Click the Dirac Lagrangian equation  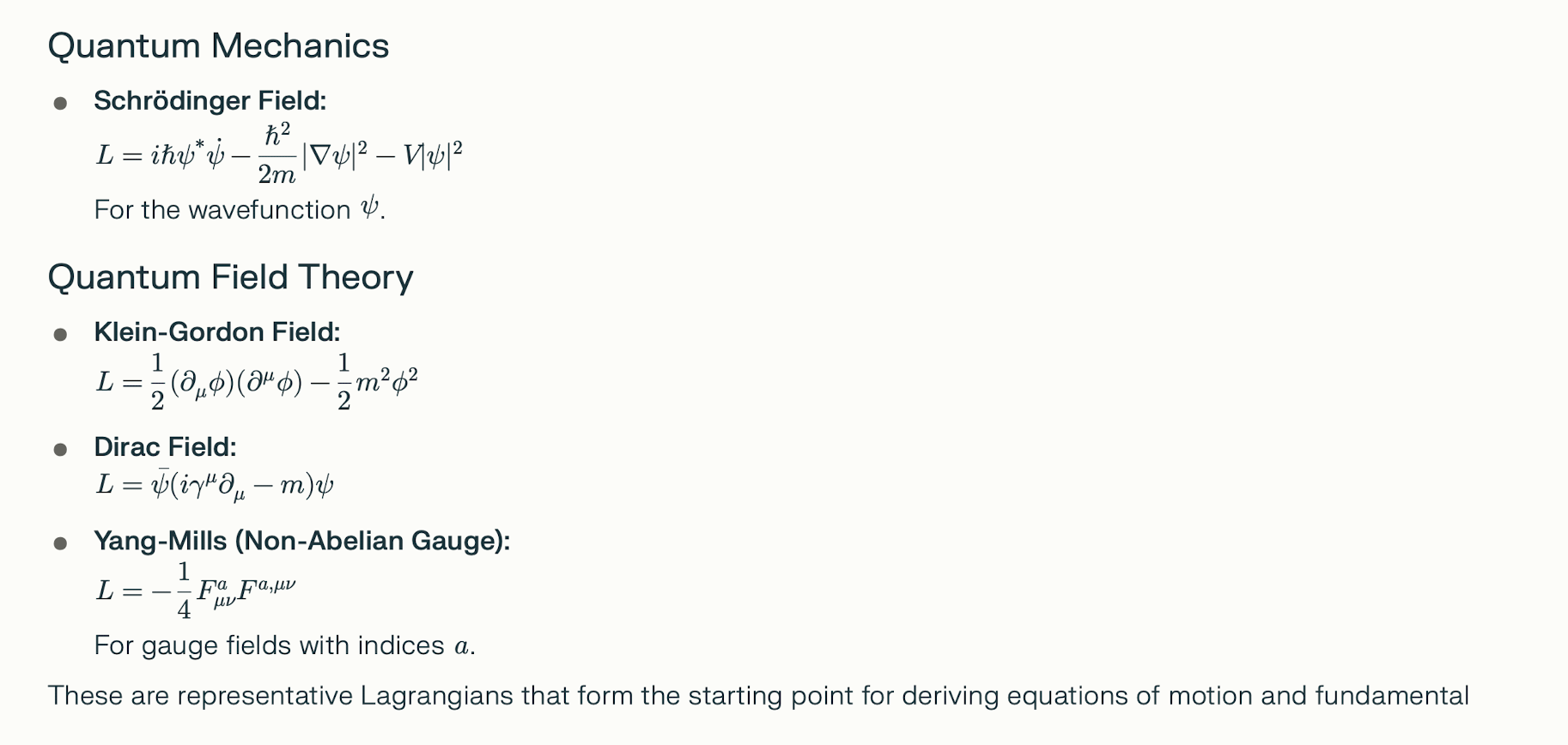[215, 486]
